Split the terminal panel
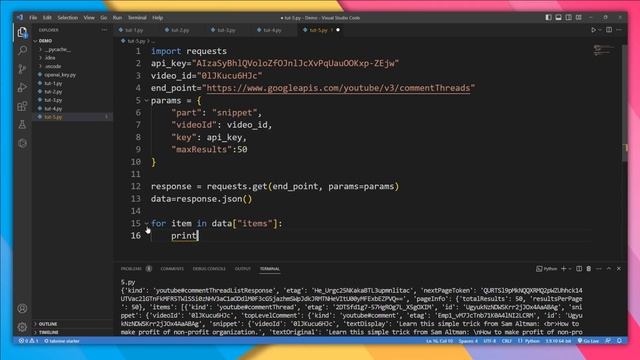Screen dimensions: 640x360 [x=579, y=269]
